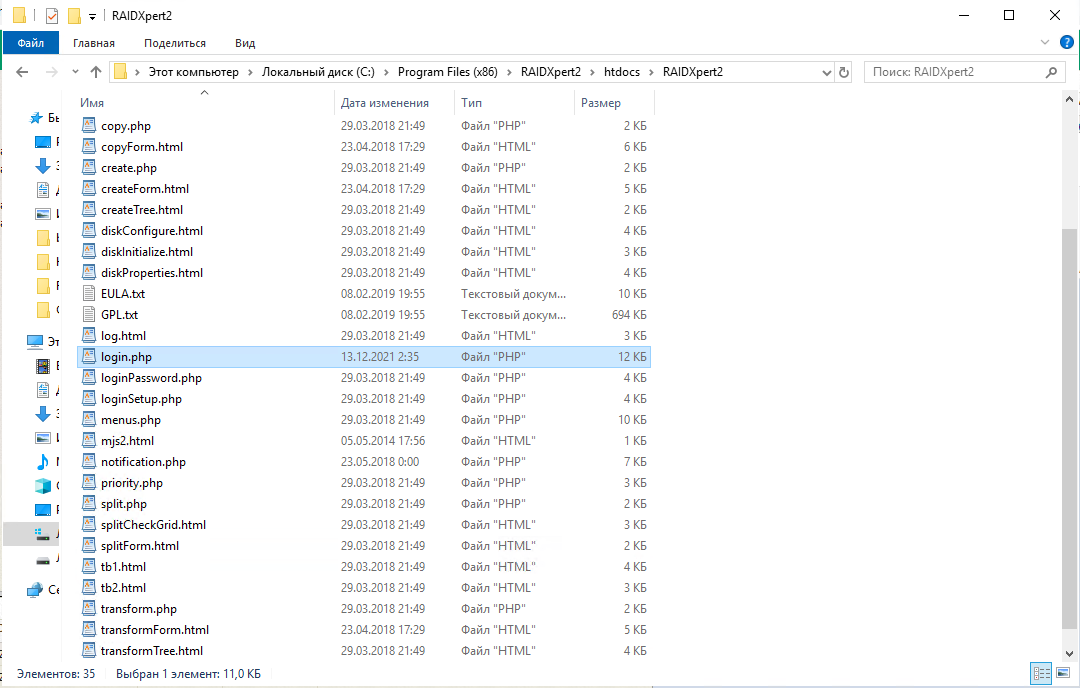Click the createTree.html file icon
Image resolution: width=1080 pixels, height=688 pixels.
click(89, 209)
